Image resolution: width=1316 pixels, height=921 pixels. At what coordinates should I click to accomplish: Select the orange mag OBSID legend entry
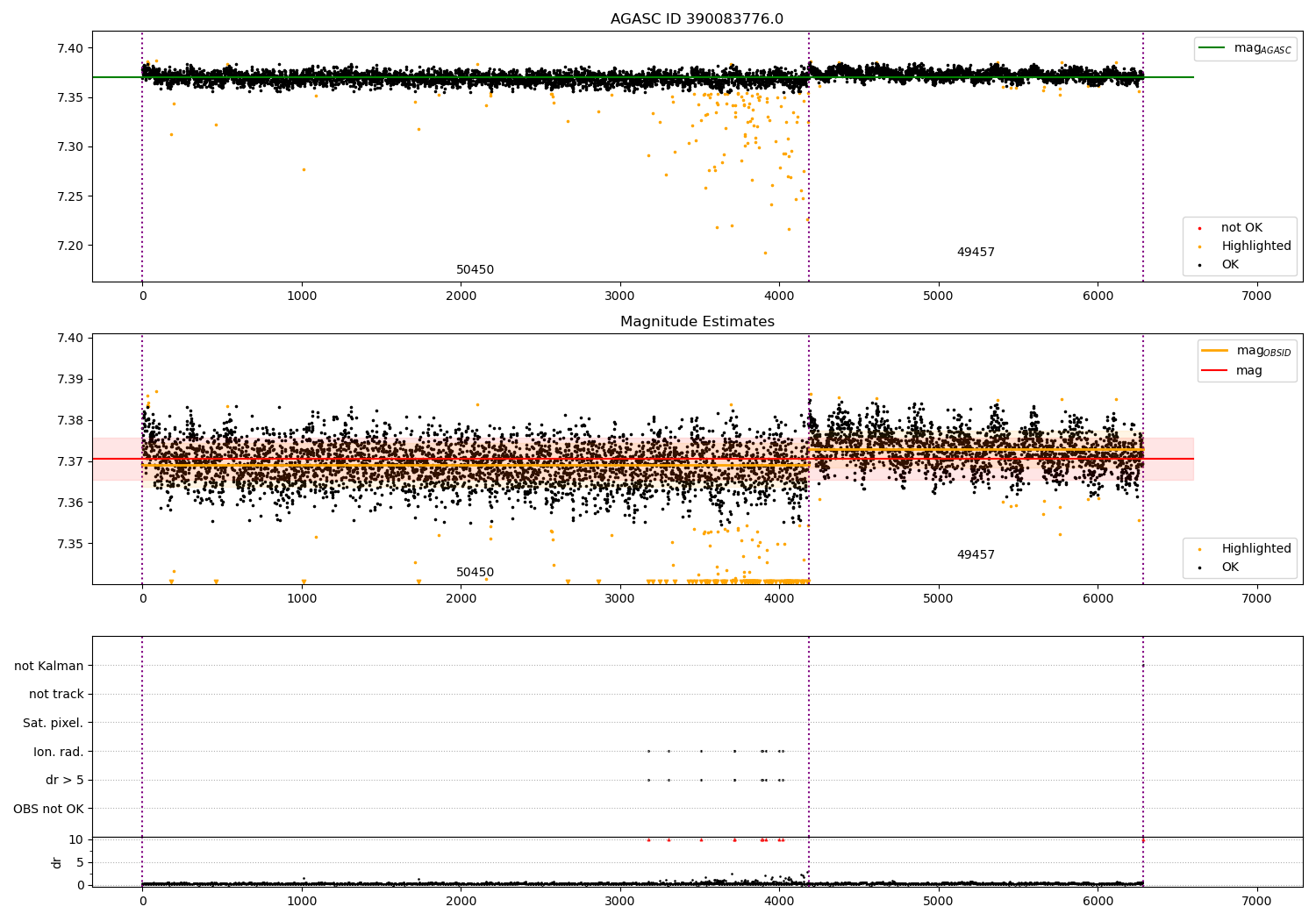(x=1246, y=351)
